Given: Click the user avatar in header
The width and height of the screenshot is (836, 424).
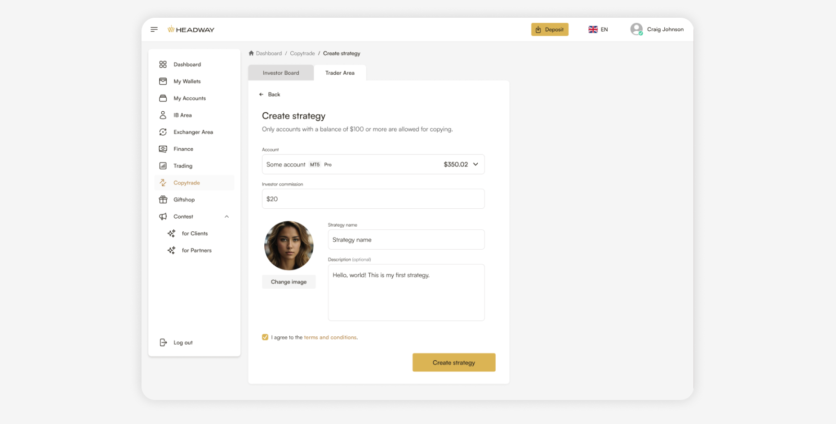Looking at the screenshot, I should click(x=636, y=30).
